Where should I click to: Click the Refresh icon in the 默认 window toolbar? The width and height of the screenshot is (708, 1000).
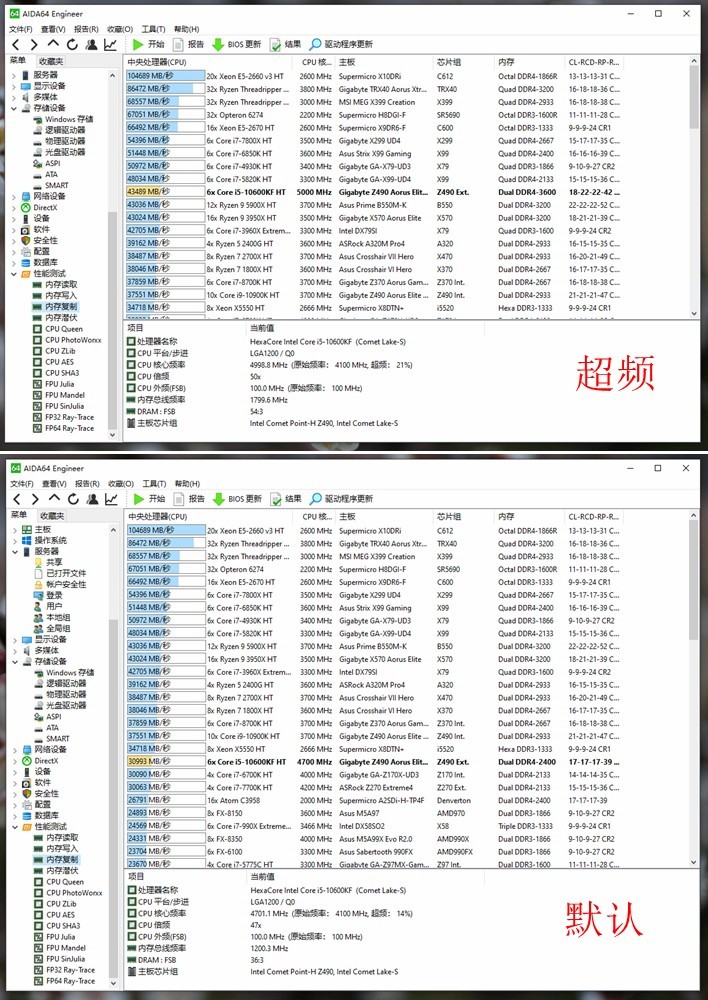73,499
